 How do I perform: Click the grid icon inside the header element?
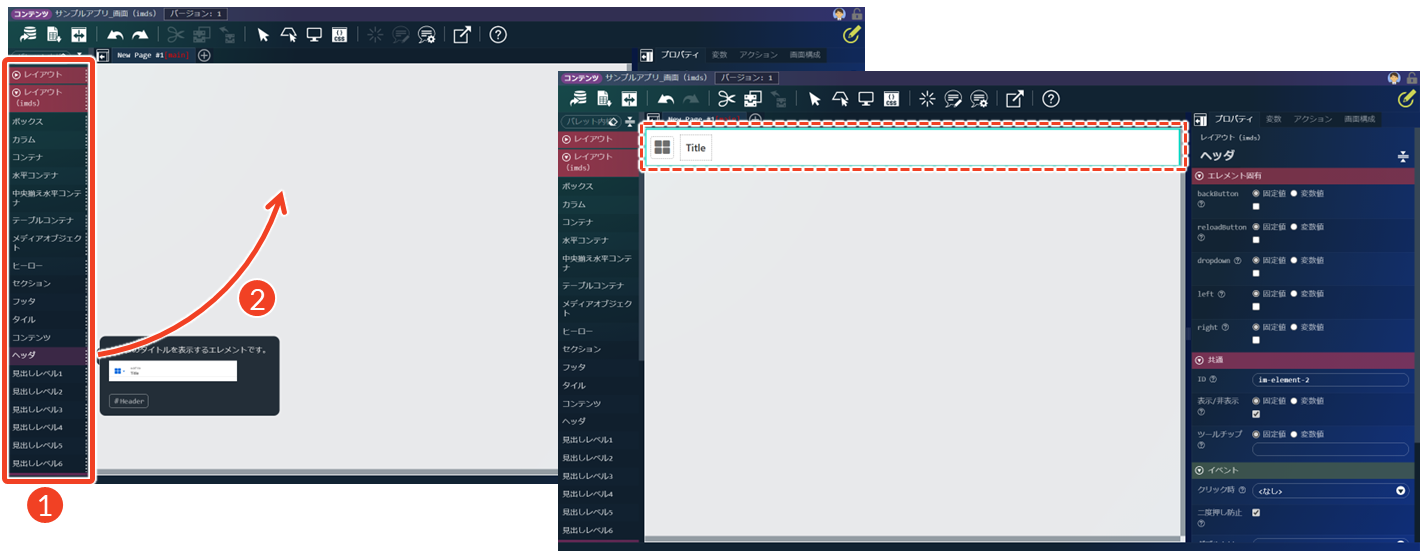coord(662,148)
